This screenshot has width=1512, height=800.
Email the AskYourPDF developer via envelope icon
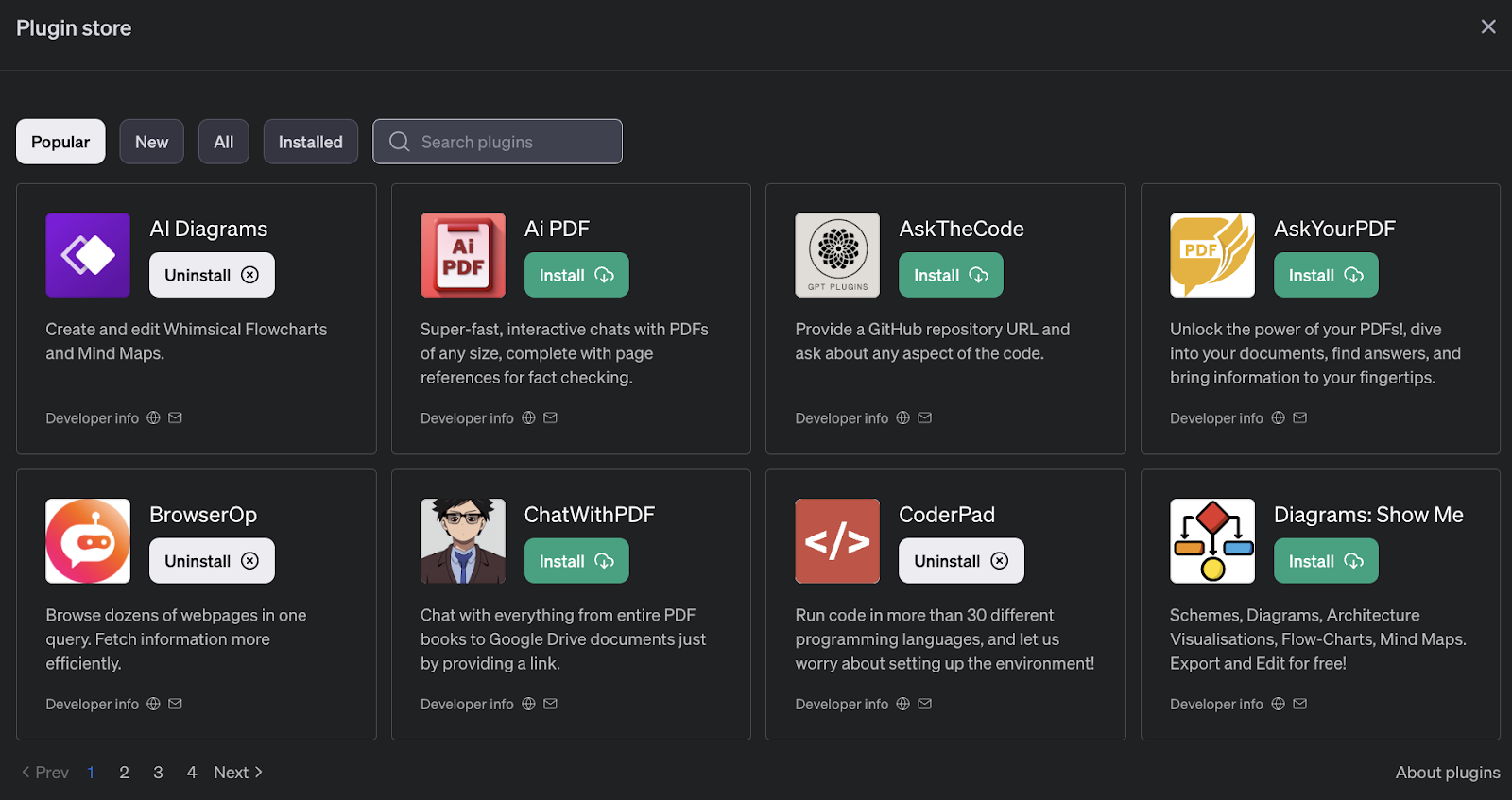pyautogui.click(x=1300, y=417)
